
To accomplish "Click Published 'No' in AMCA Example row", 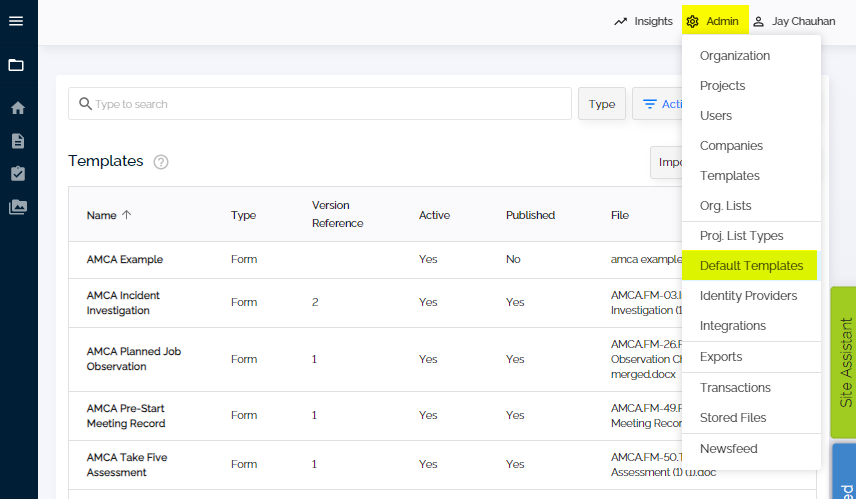I will click(x=513, y=259).
